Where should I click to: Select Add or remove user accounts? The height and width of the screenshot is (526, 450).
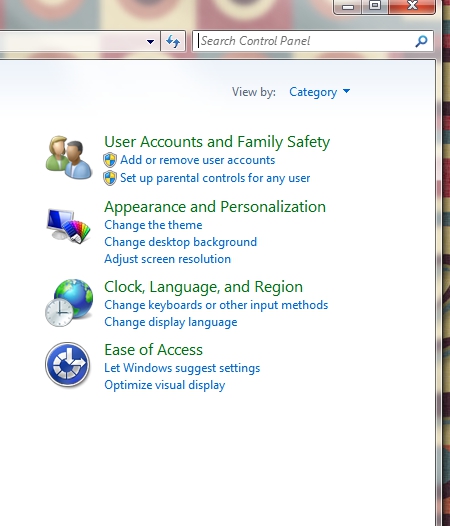(198, 160)
